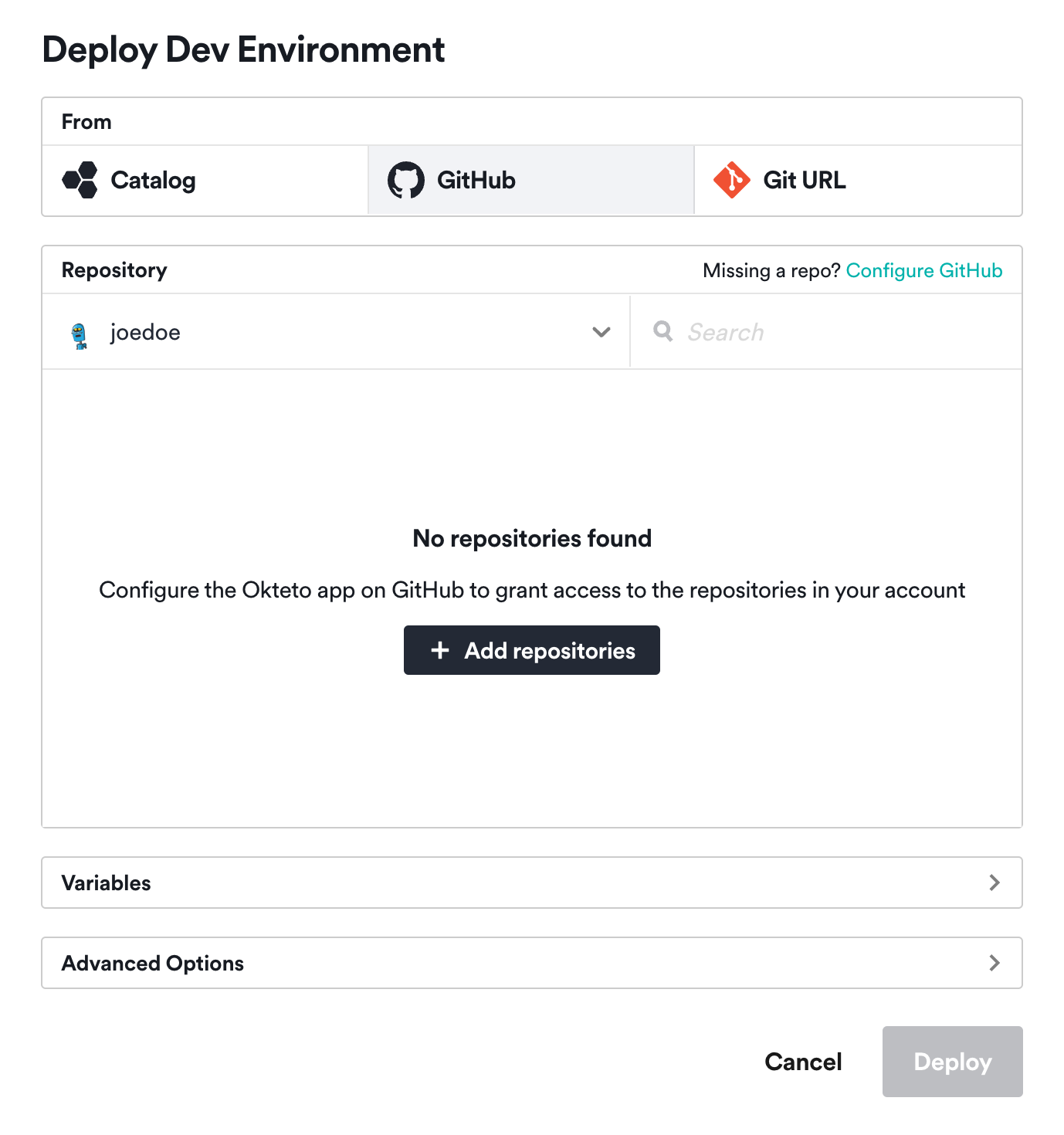Screen dimensions: 1064x1135
Task: Click the Catalog hexagons icon
Action: pyautogui.click(x=80, y=179)
